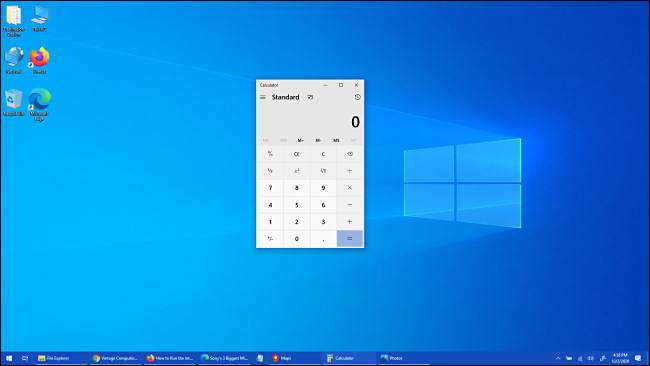The height and width of the screenshot is (366, 650).
Task: Click the square root key
Action: pyautogui.click(x=323, y=171)
